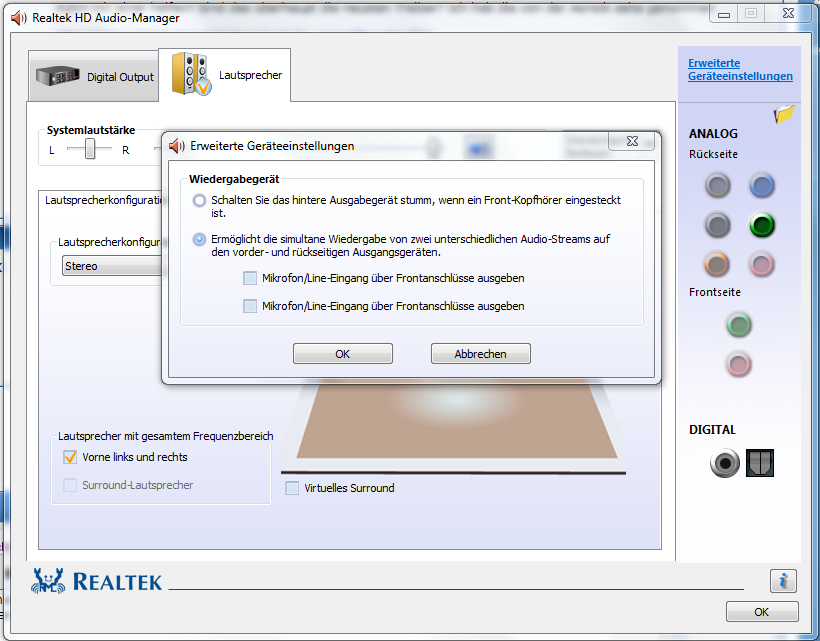Click the blue rear line-in jack
The height and width of the screenshot is (641, 820).
point(761,185)
